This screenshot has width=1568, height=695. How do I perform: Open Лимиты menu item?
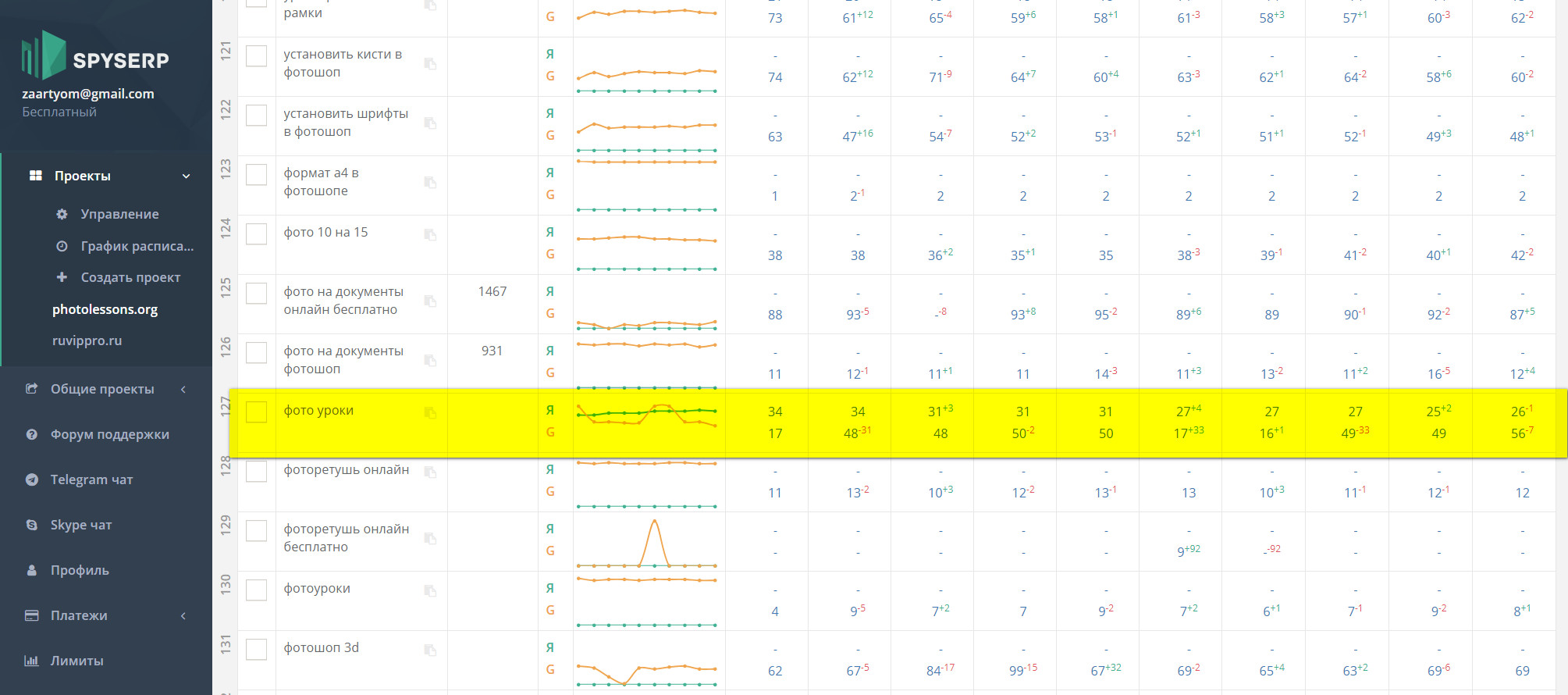point(76,661)
